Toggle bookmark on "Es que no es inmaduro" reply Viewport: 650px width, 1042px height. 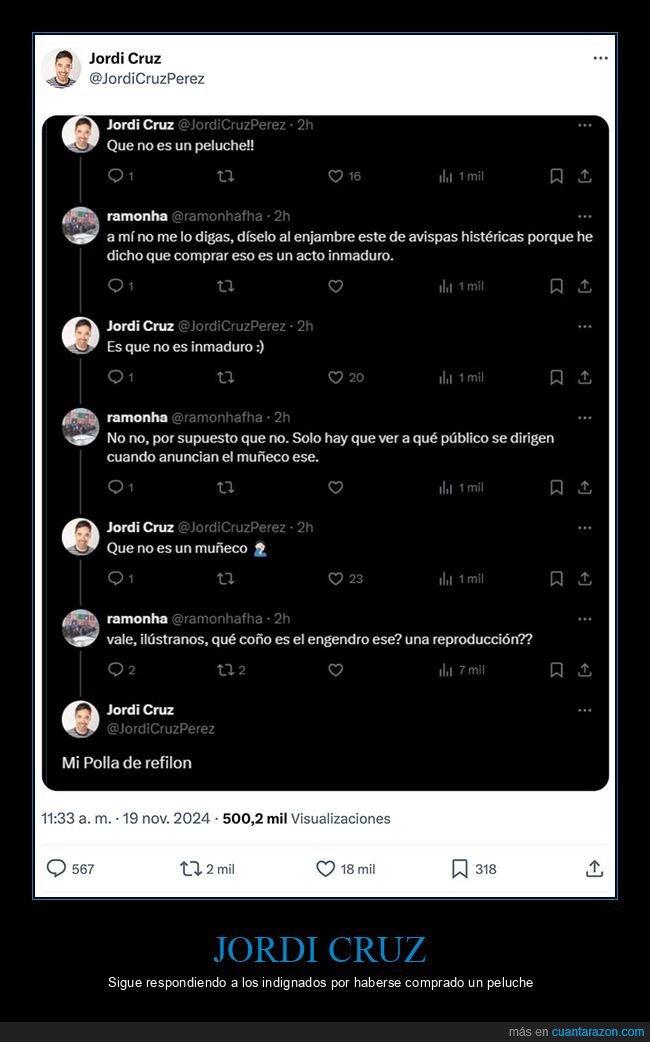tap(556, 377)
